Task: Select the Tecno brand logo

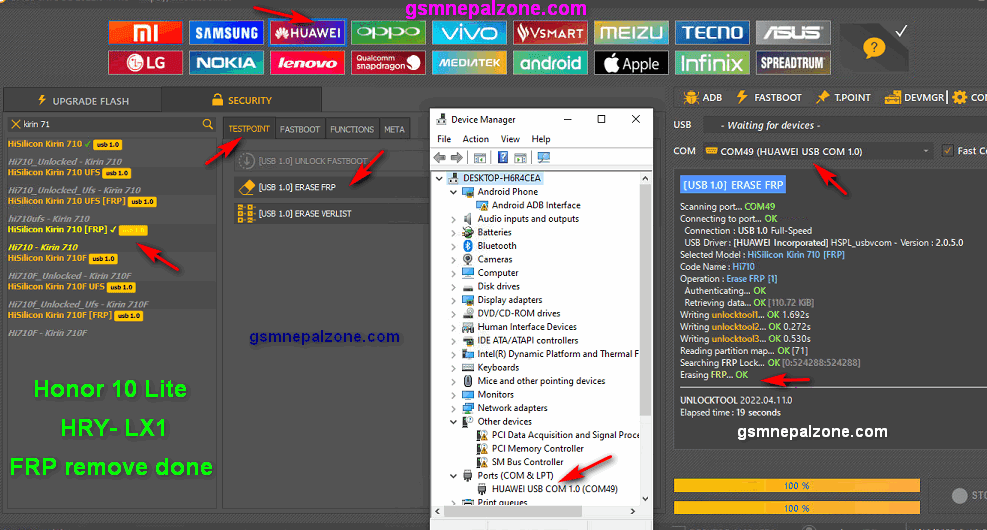Action: pos(712,33)
